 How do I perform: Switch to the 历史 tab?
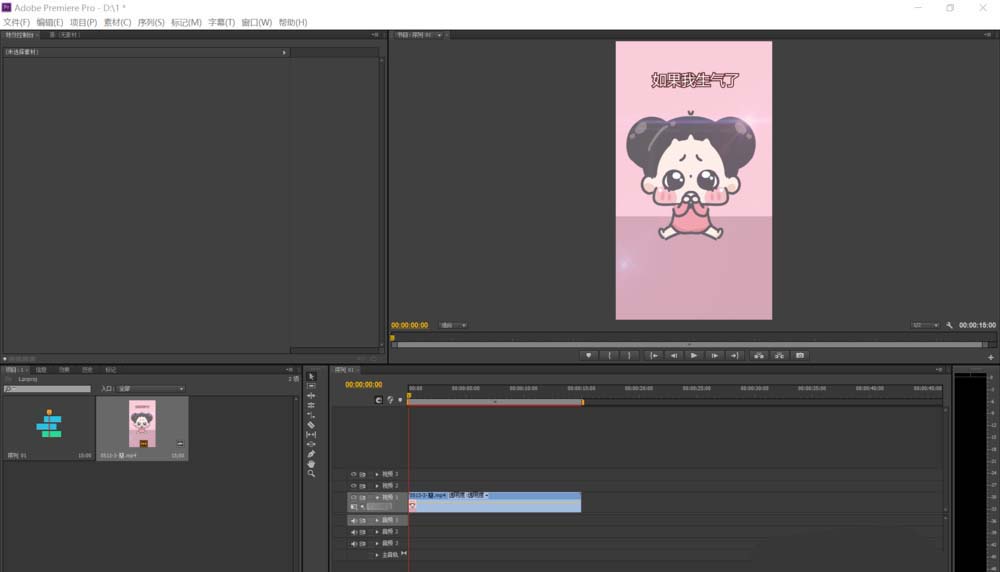click(87, 370)
